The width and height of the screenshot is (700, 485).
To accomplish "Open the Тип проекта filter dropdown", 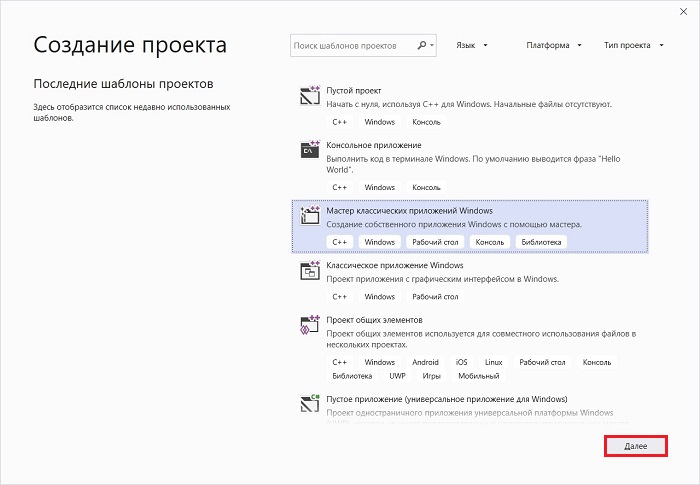I will point(633,45).
